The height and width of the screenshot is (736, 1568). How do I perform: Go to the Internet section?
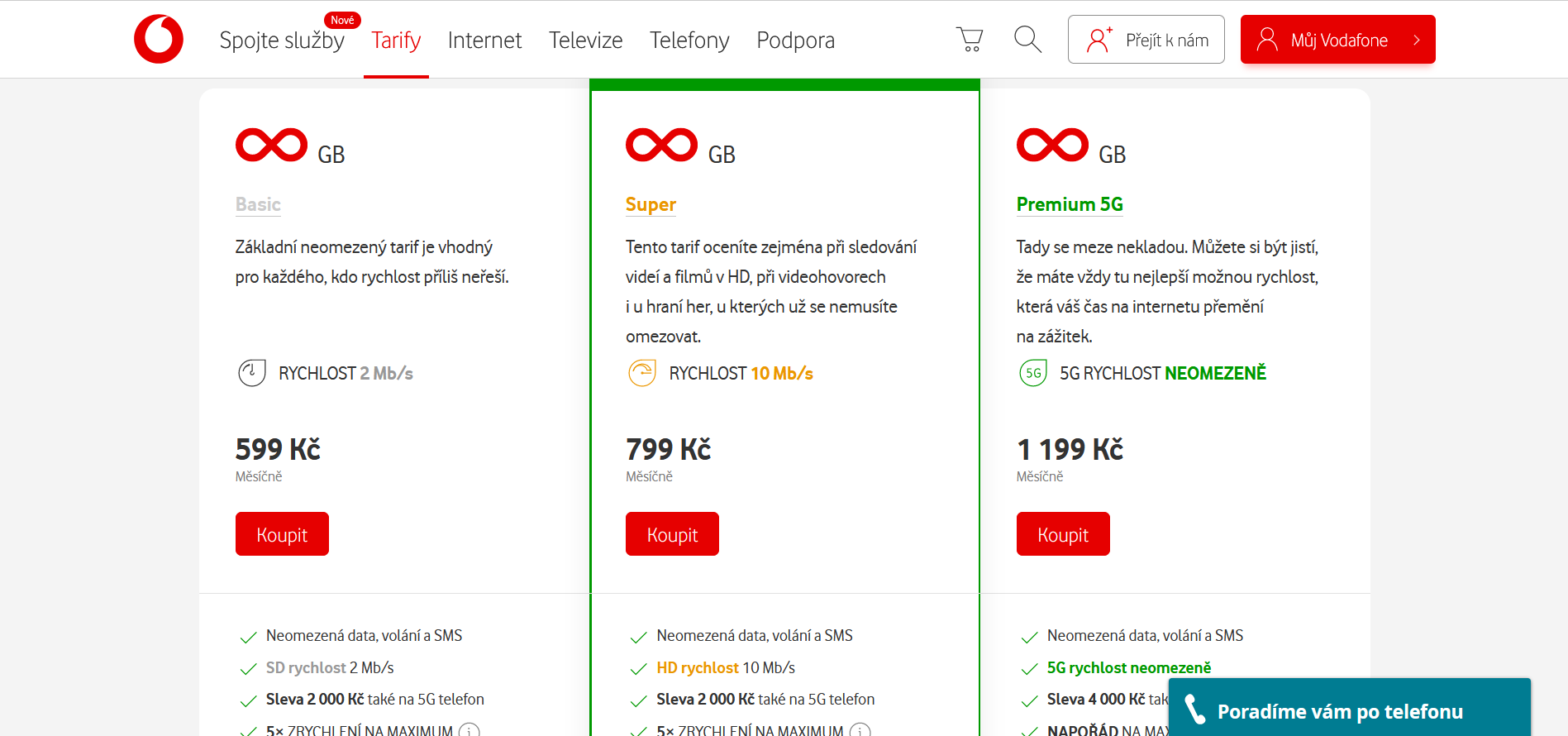484,40
